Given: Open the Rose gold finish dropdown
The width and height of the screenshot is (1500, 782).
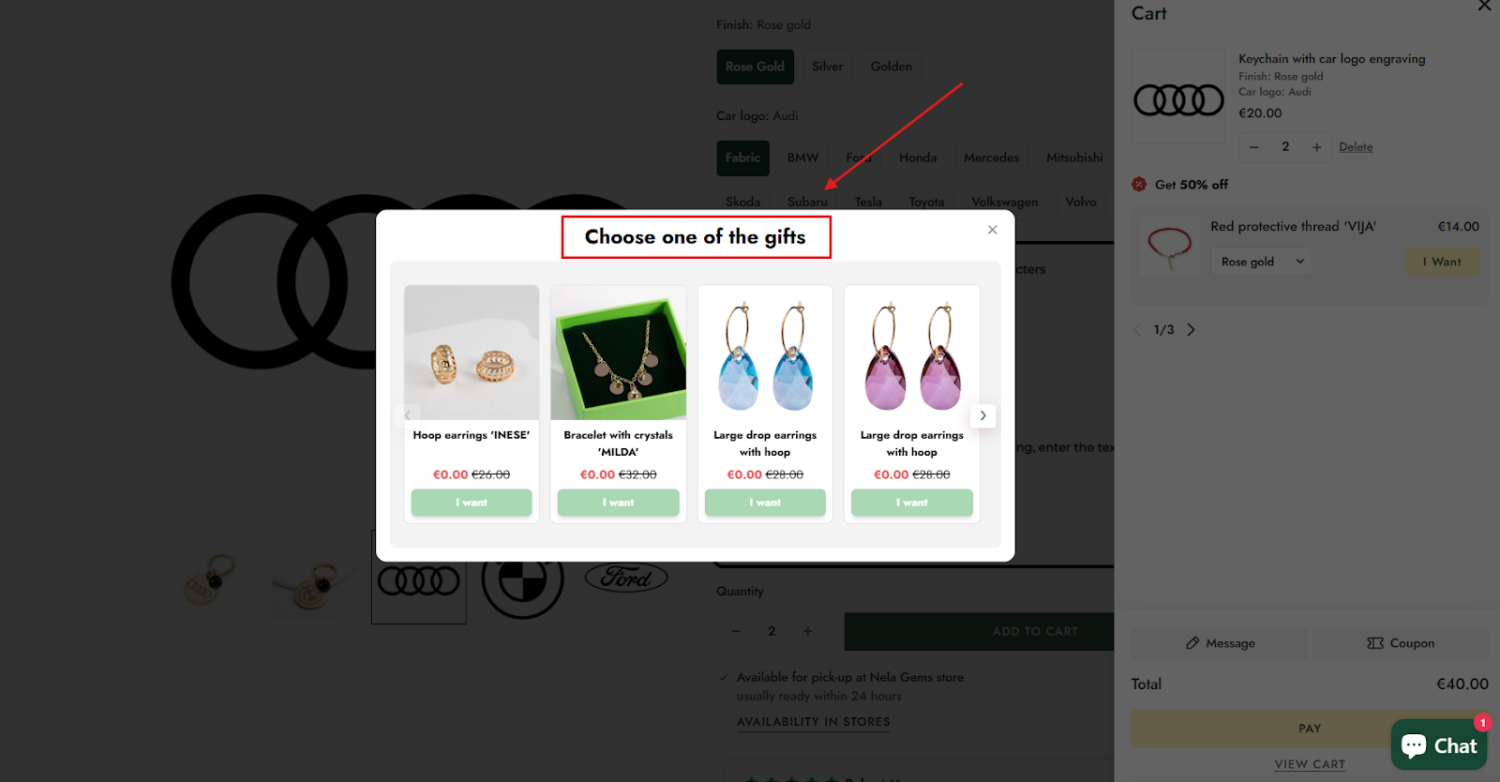Looking at the screenshot, I should point(1262,262).
